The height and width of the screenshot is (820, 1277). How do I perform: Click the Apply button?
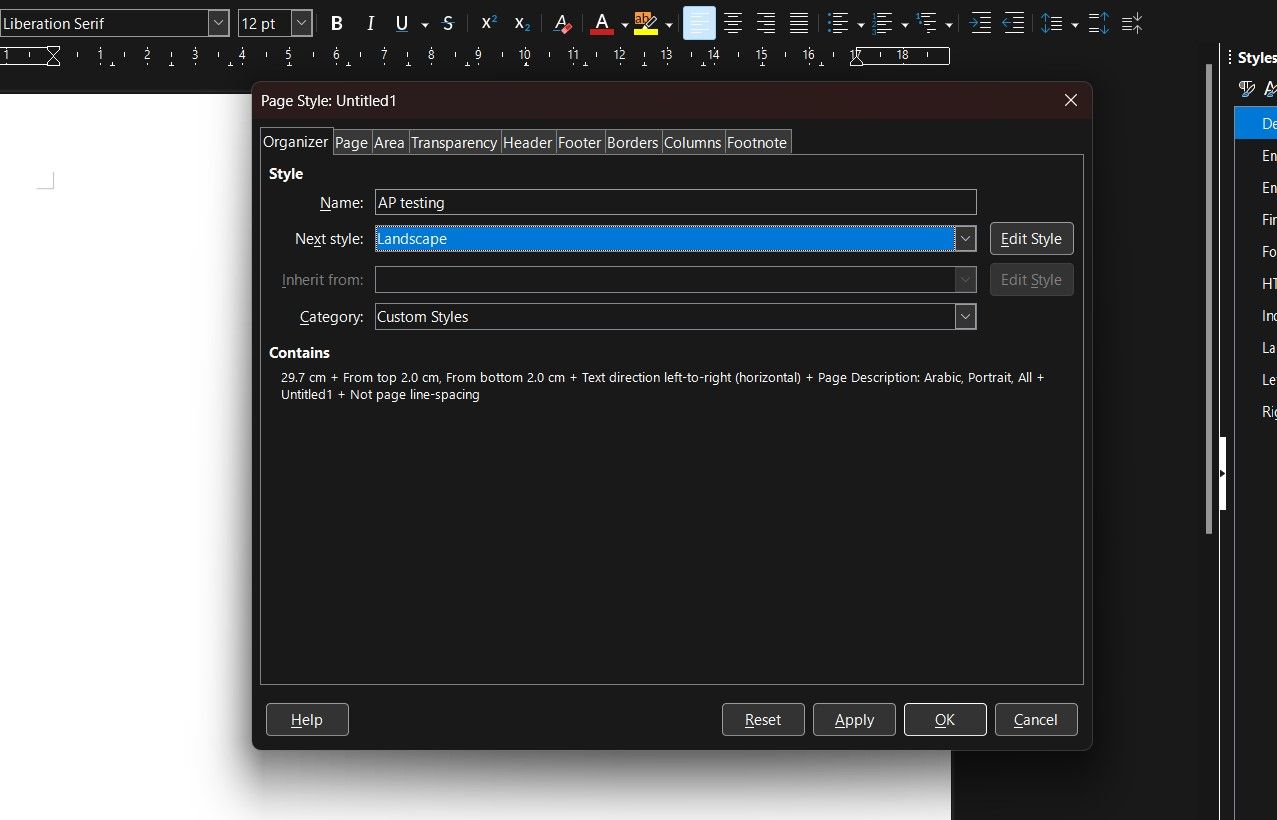853,719
